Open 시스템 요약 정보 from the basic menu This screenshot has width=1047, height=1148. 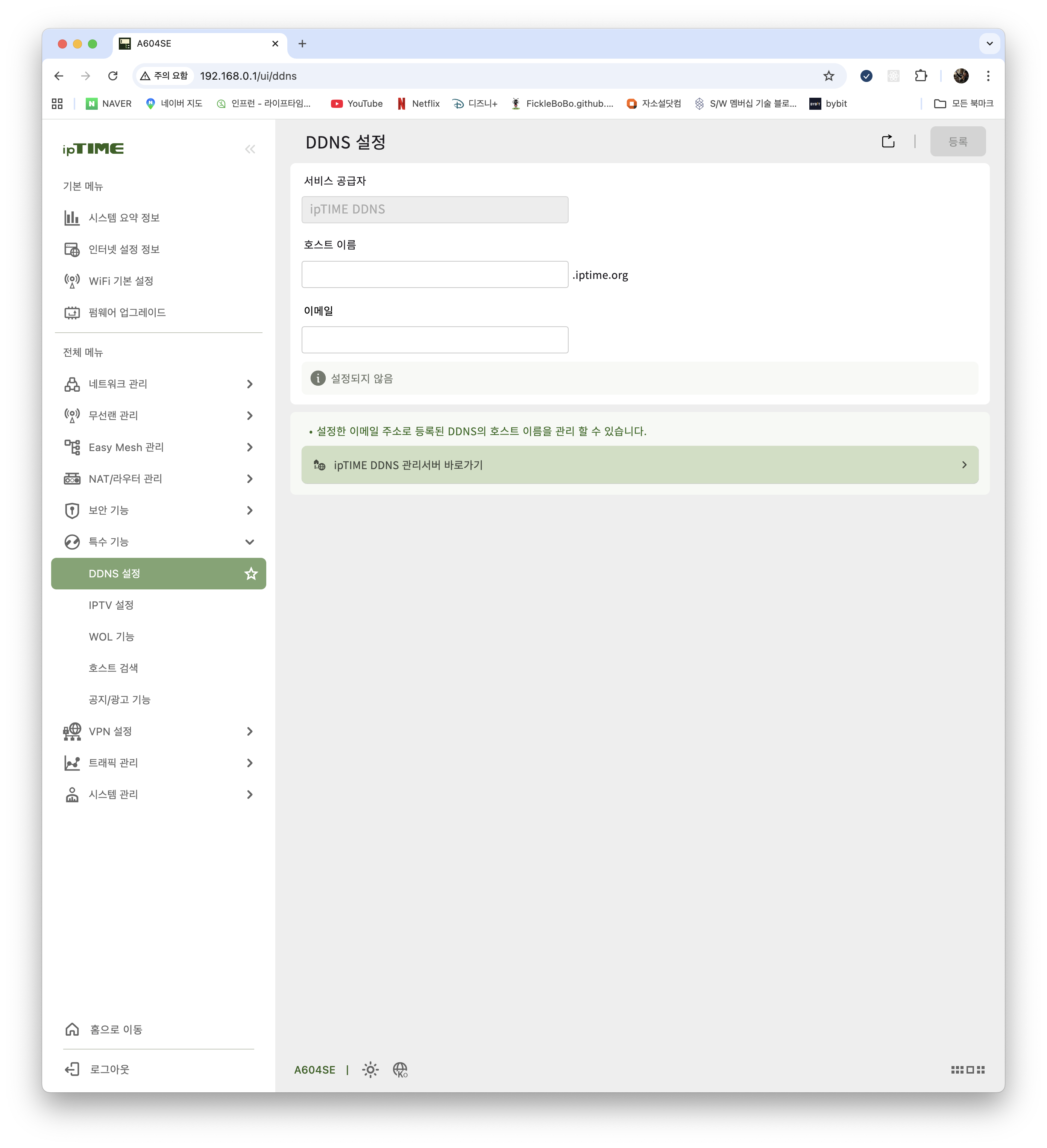124,218
